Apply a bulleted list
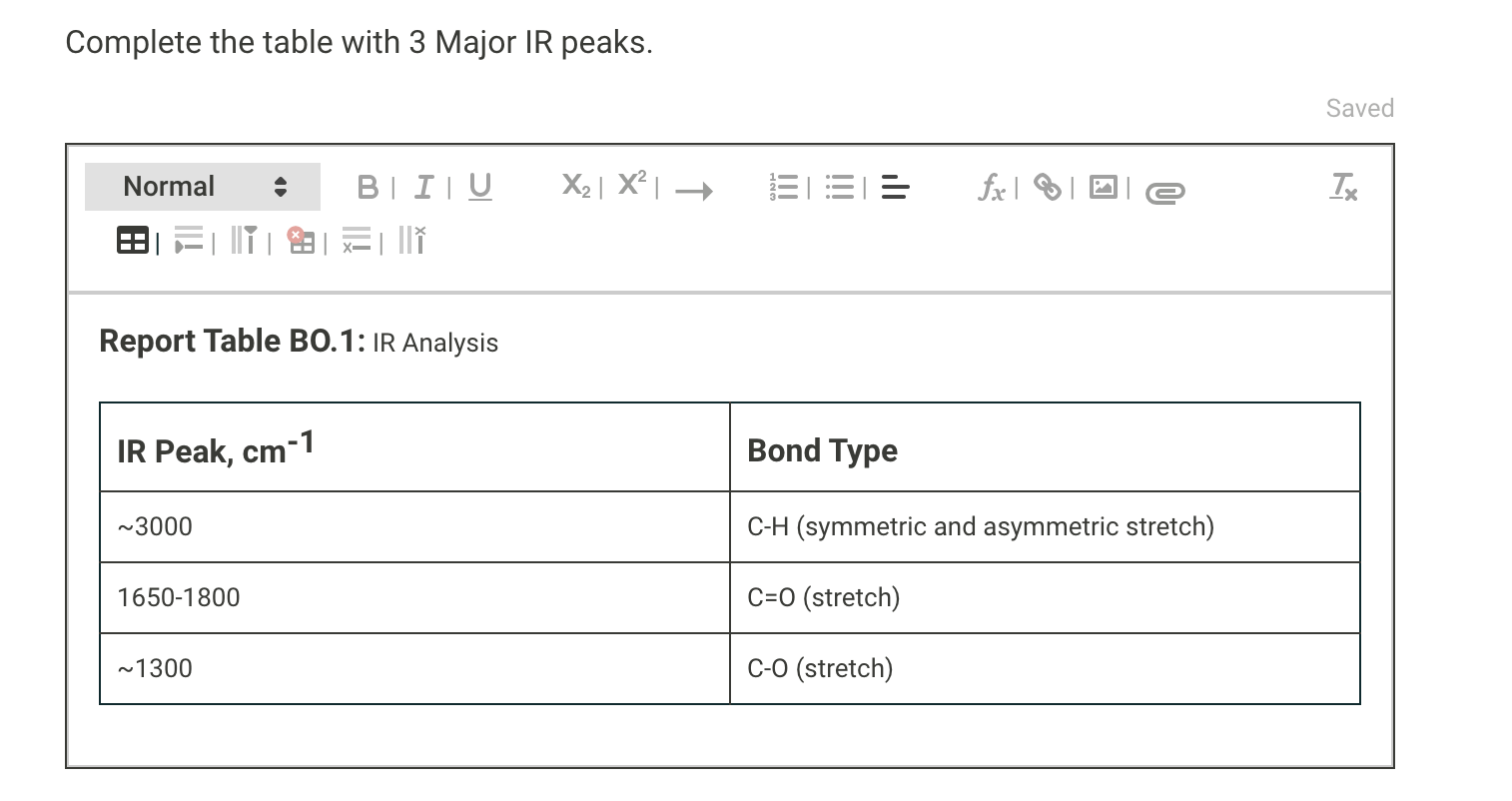 click(840, 187)
